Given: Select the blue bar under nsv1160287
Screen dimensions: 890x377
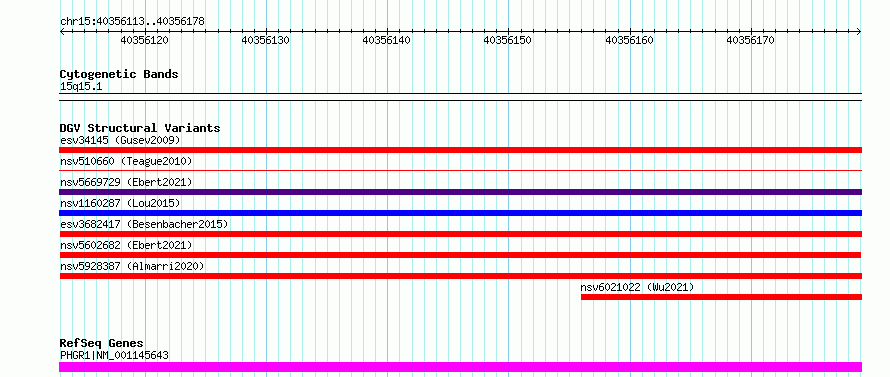Looking at the screenshot, I should 460,213.
